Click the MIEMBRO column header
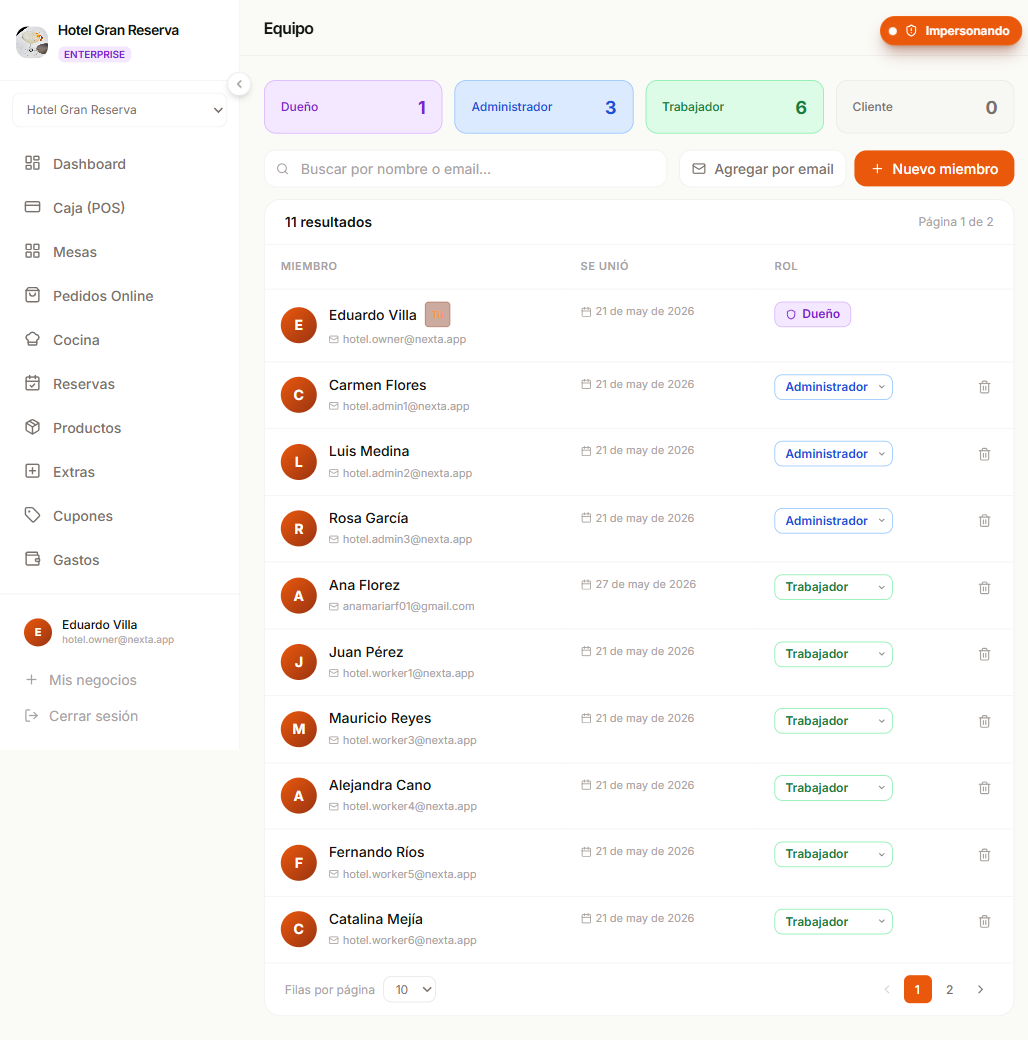Screen dimensions: 1028x1040 coord(308,266)
